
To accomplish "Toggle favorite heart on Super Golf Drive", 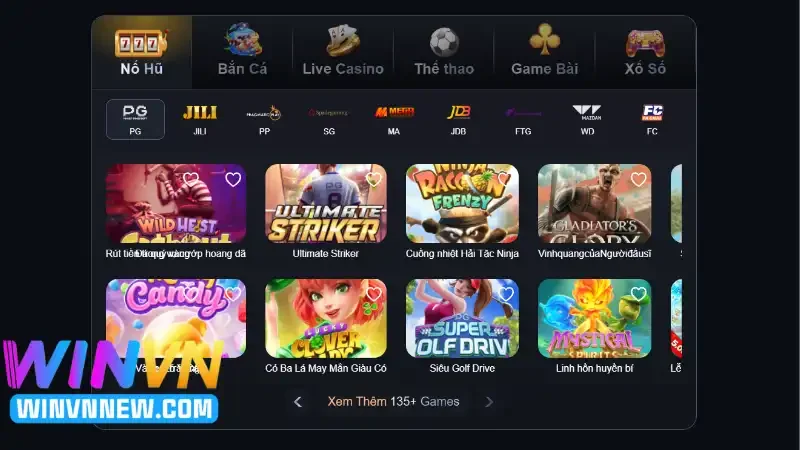I will tap(506, 293).
